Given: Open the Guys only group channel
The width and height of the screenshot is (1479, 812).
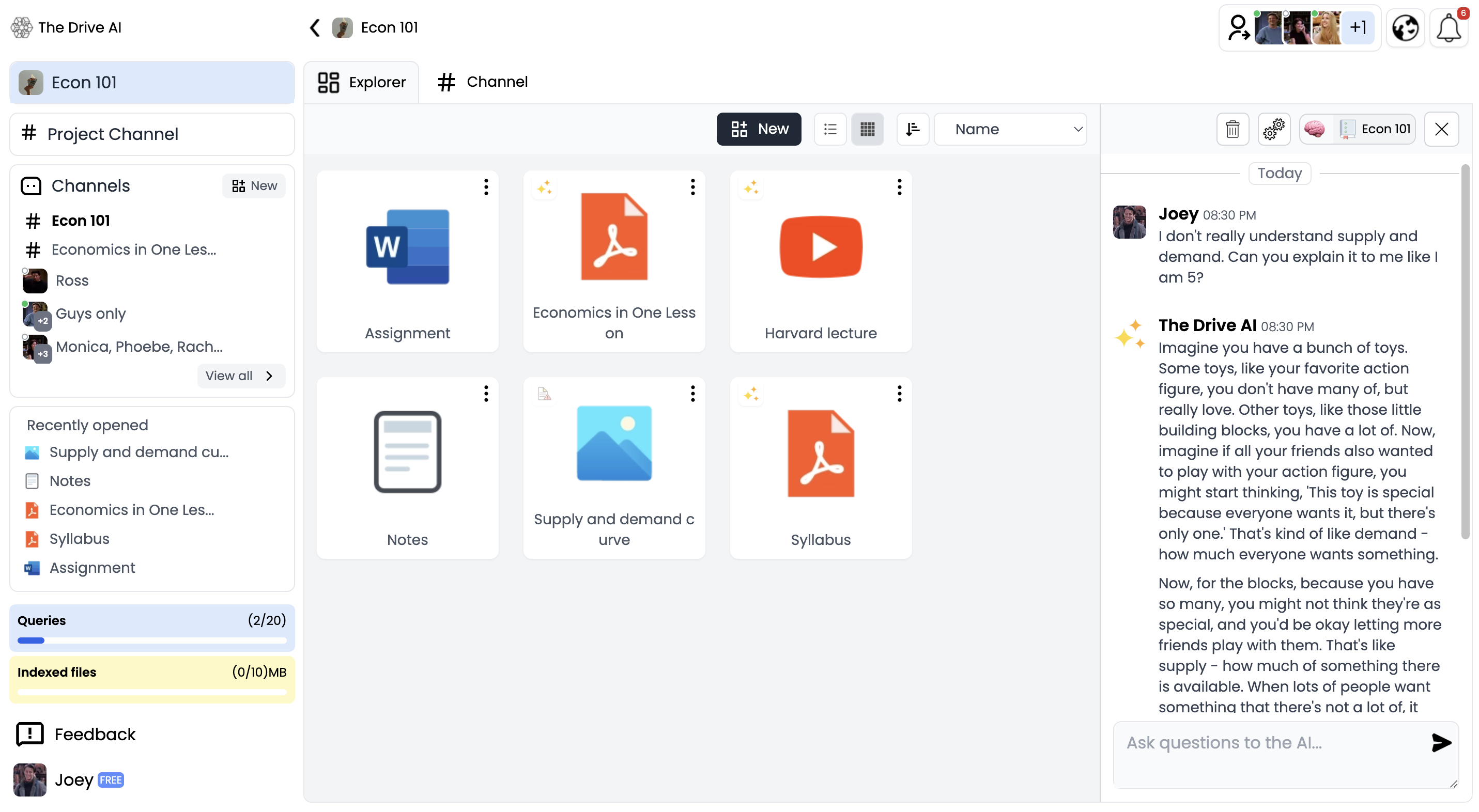Looking at the screenshot, I should pyautogui.click(x=90, y=313).
